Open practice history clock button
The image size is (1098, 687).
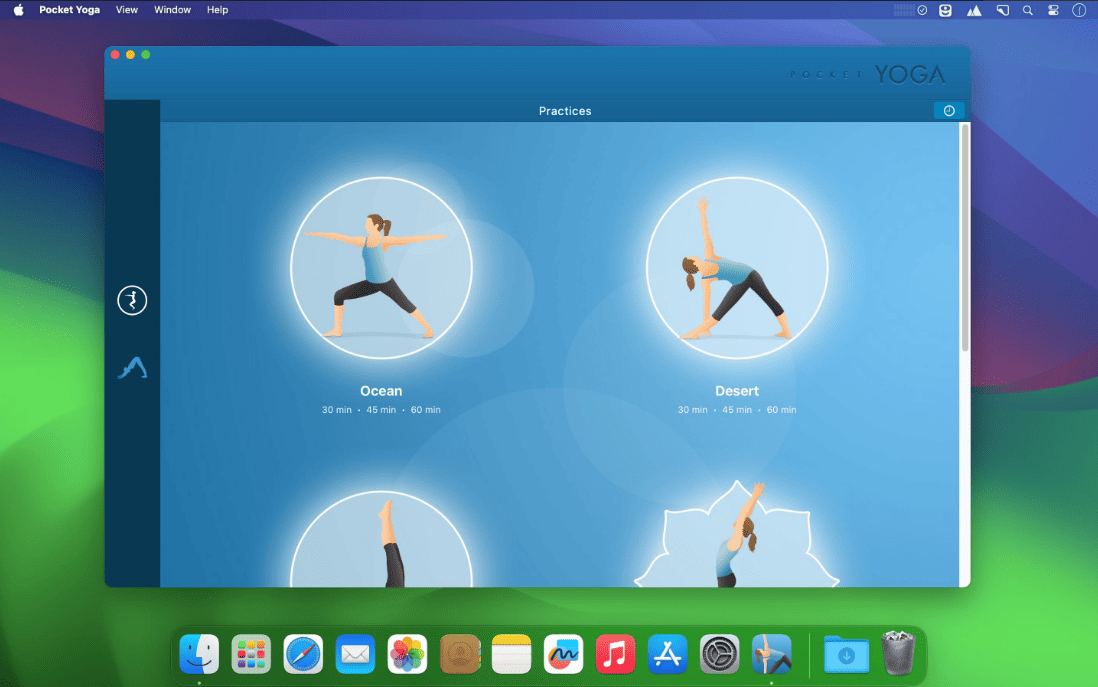pos(949,111)
